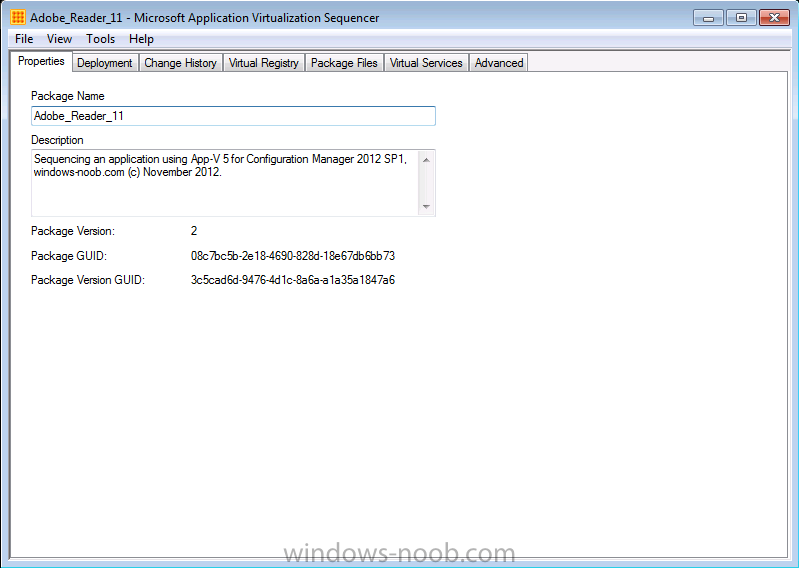Select the Properties tab
This screenshot has height=568, width=799.
pos(41,61)
